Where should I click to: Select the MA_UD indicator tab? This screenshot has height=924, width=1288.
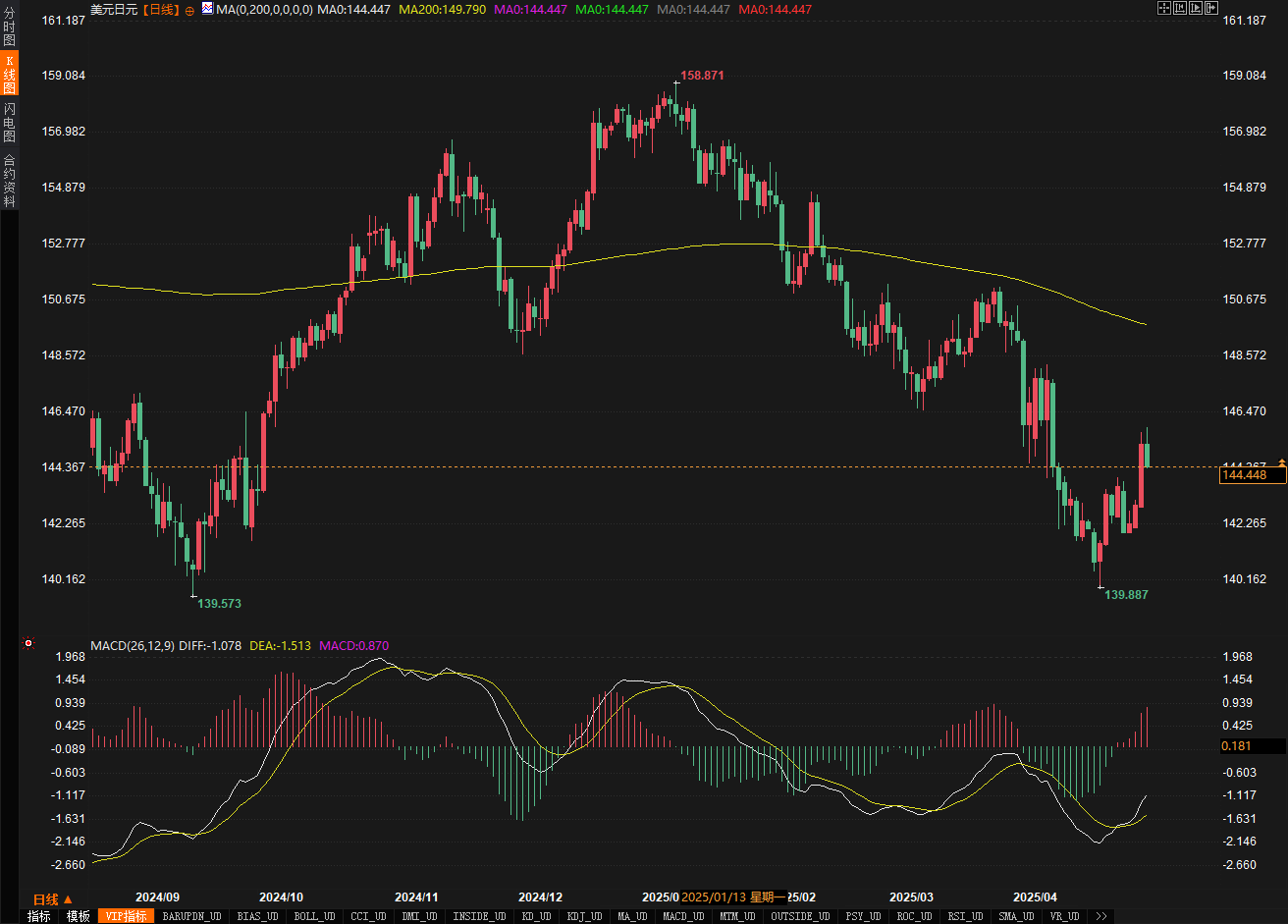click(x=633, y=916)
